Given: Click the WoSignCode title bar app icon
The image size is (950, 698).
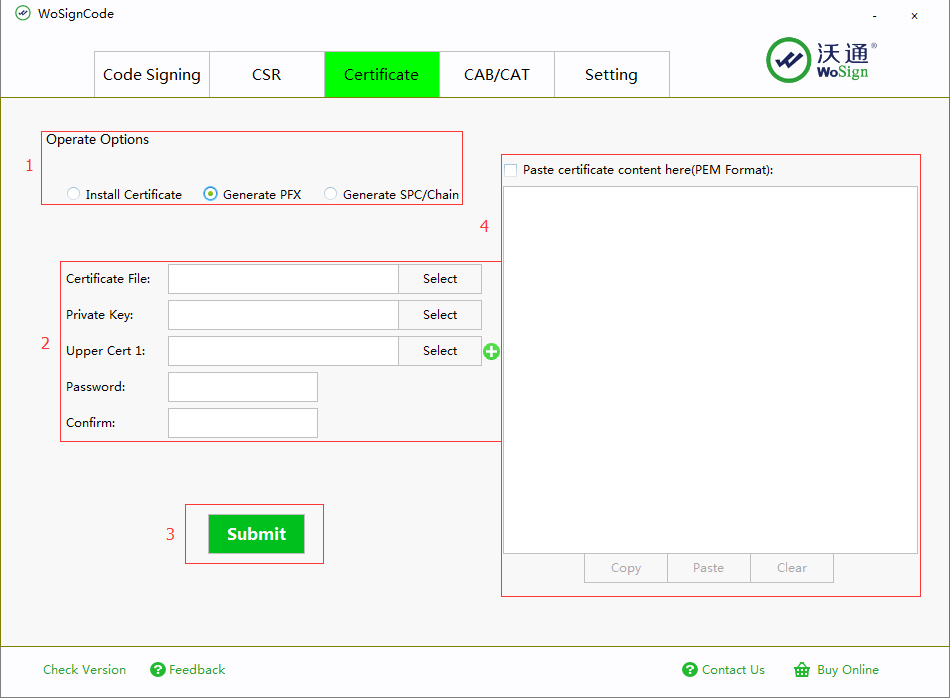Looking at the screenshot, I should (22, 14).
